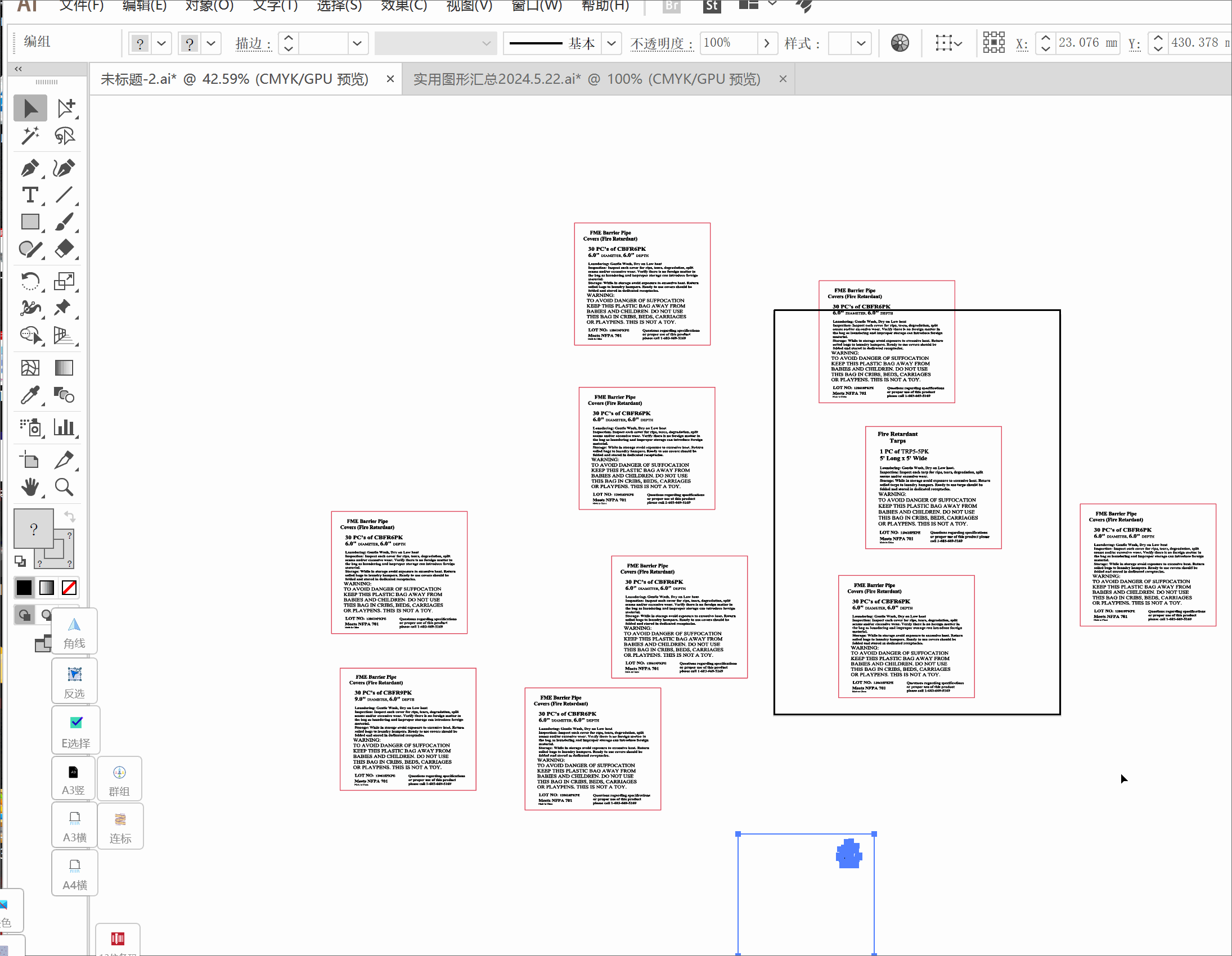Click the 群组 plugin button
1232x956 pixels.
click(x=120, y=779)
